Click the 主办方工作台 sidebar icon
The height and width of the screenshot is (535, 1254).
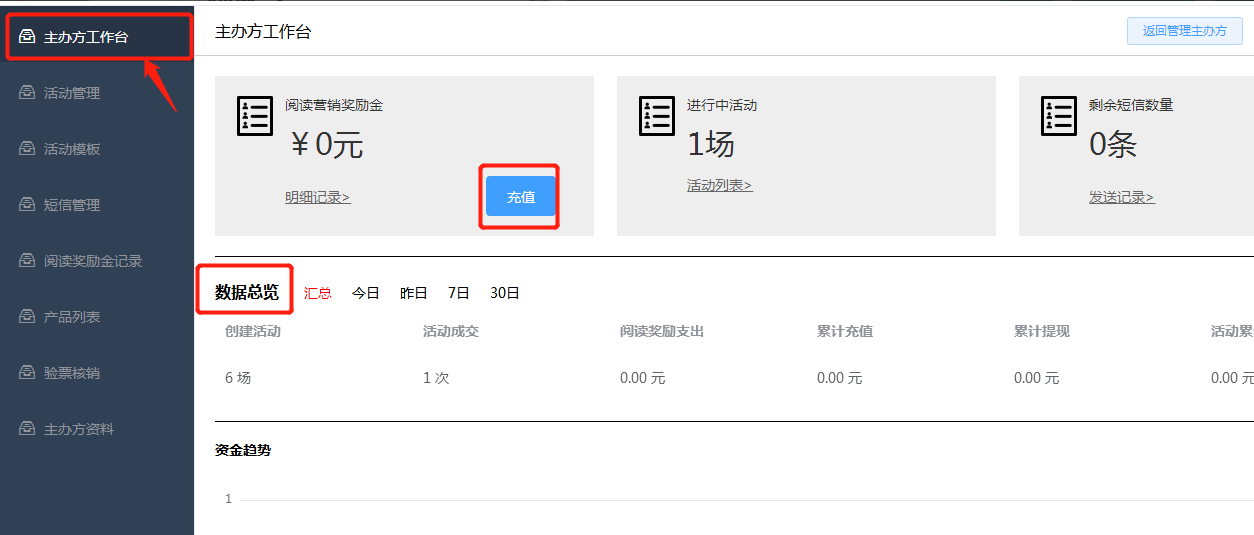tap(28, 37)
